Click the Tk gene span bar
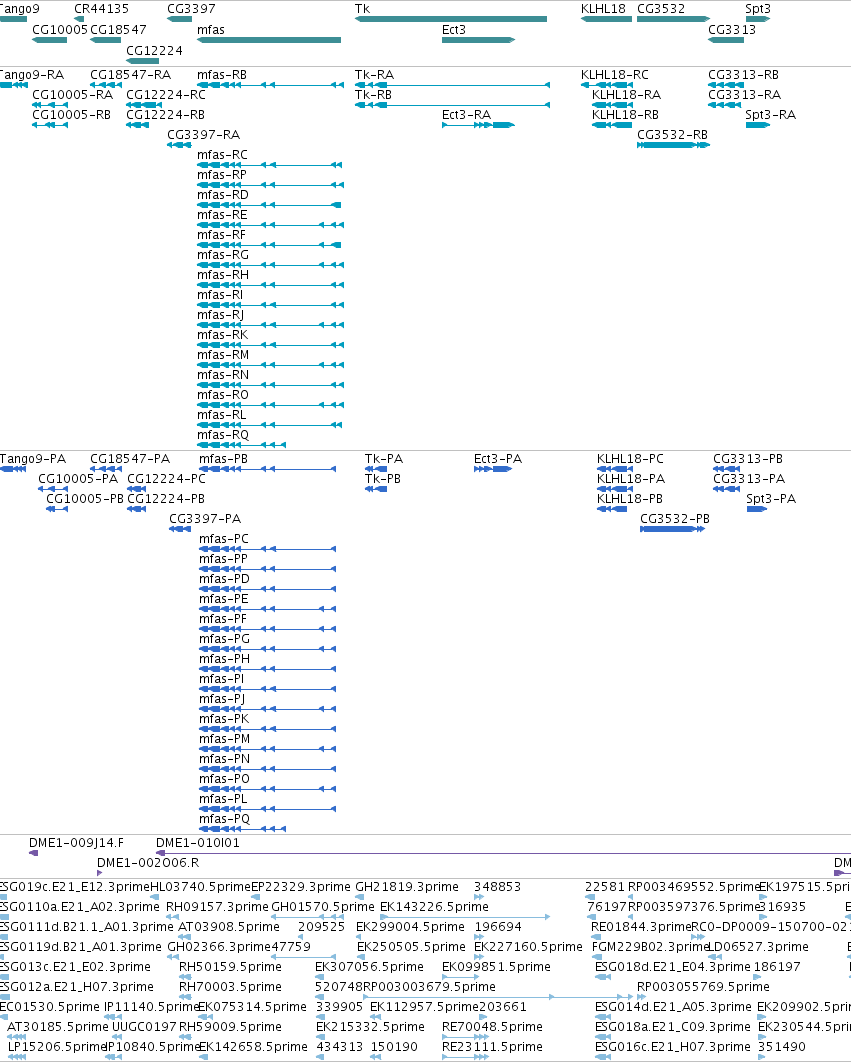Image resolution: width=851 pixels, height=1062 pixels. click(x=451, y=19)
